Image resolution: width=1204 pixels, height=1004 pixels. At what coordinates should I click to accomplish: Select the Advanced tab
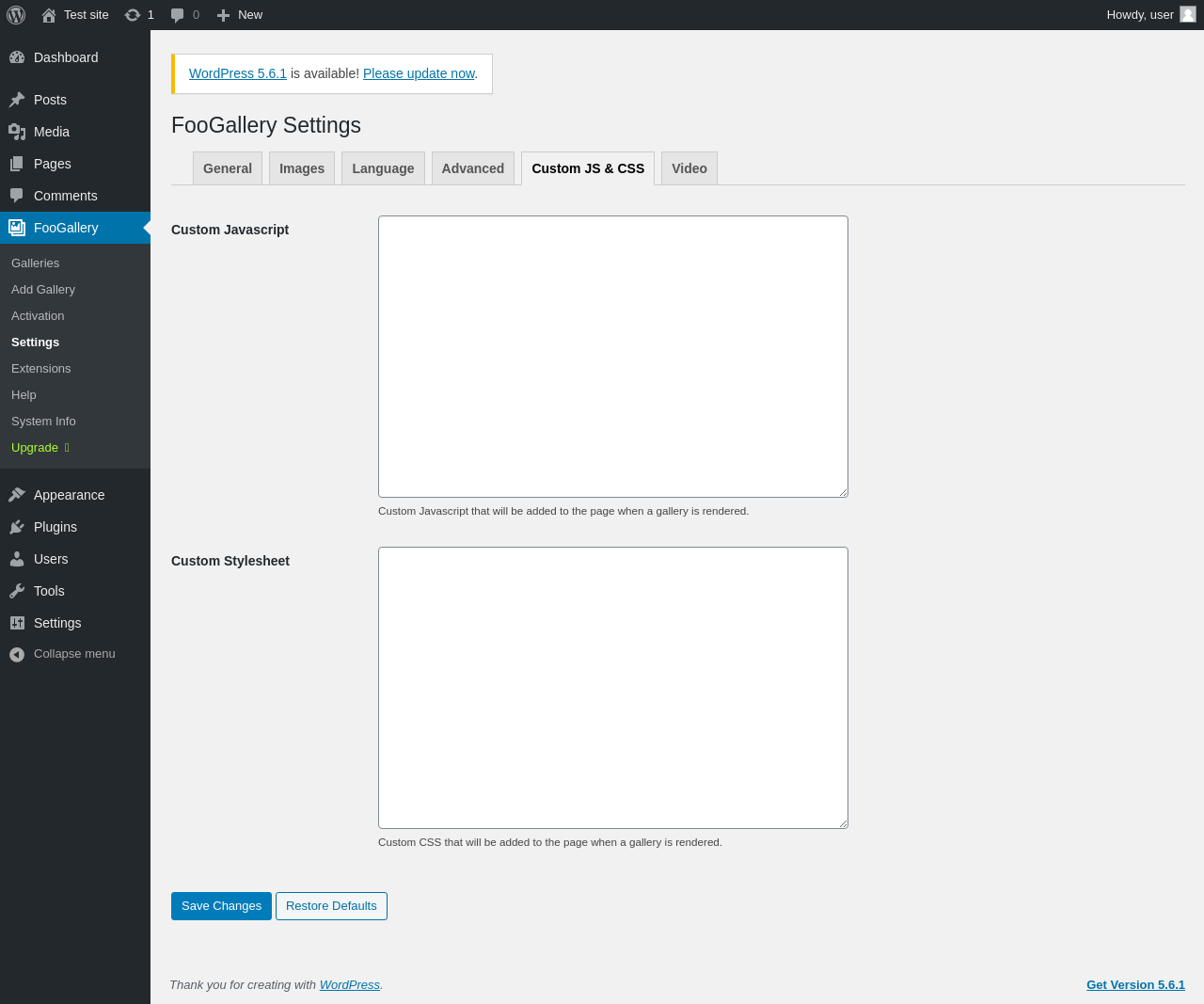pos(473,168)
